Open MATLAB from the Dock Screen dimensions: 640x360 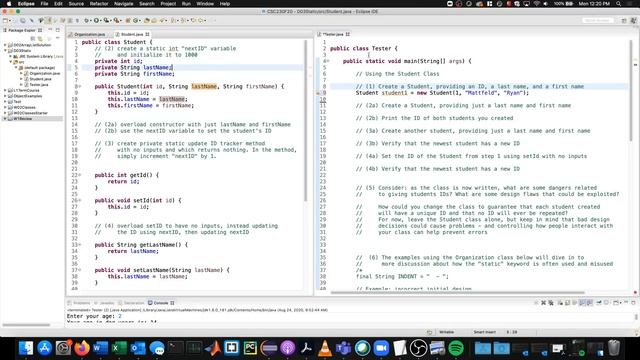point(213,348)
